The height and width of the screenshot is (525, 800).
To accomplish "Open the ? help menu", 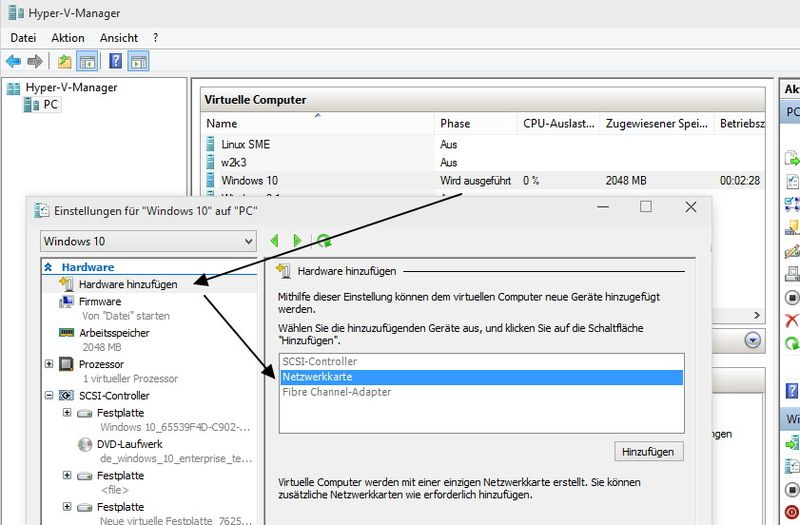I will click(155, 38).
